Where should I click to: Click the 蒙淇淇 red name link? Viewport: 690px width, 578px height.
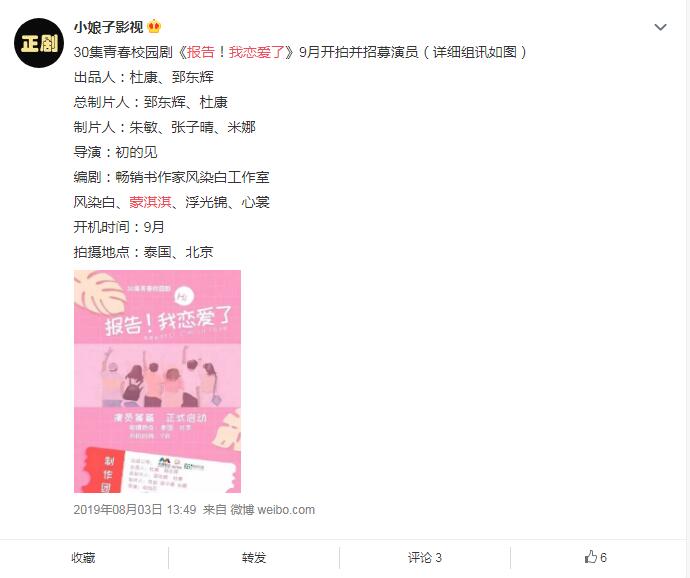(150, 202)
